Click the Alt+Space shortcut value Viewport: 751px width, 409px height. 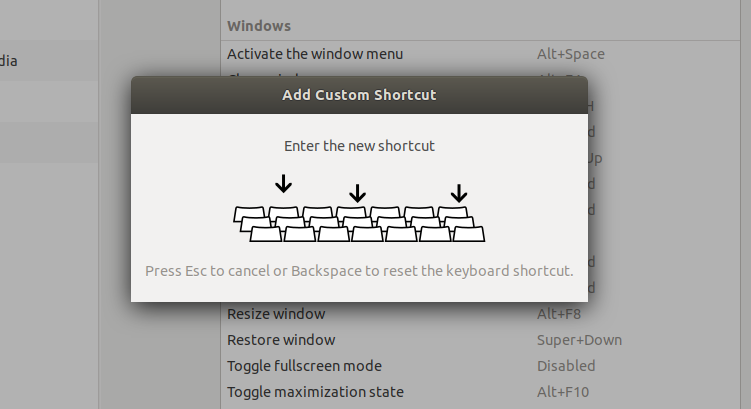[570, 54]
